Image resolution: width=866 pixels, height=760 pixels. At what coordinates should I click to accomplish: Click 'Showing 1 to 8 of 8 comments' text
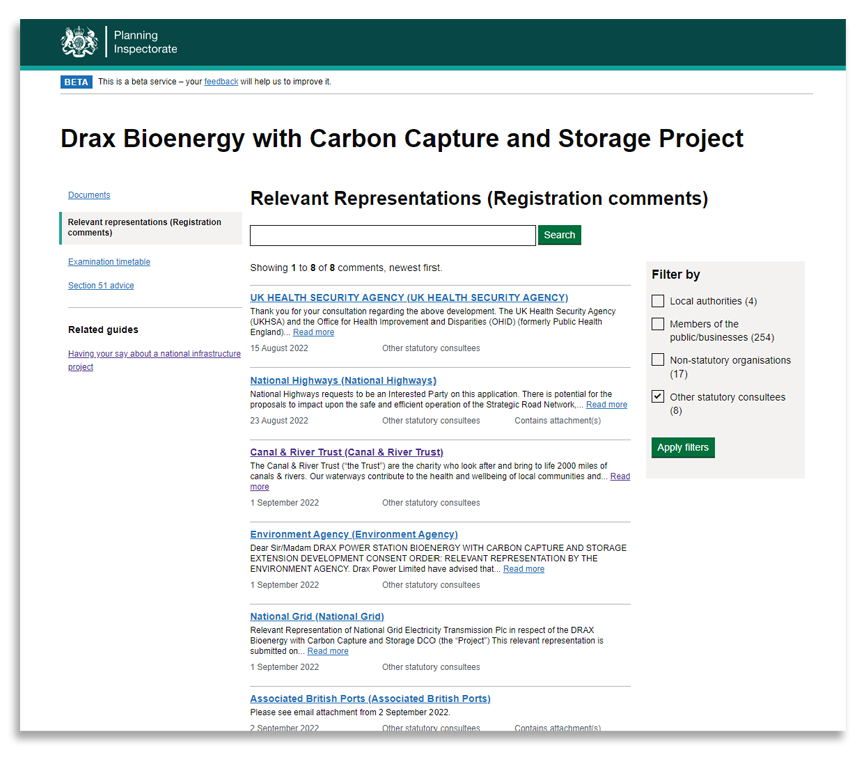point(346,268)
